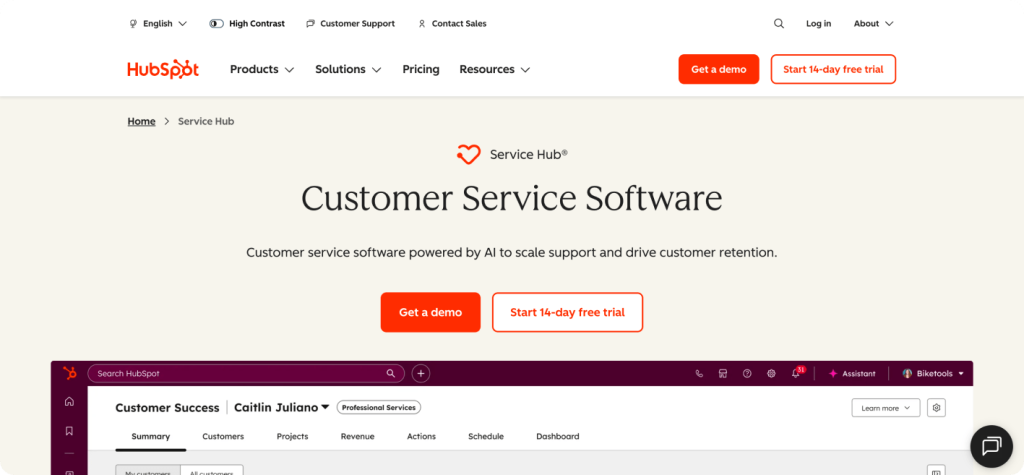
Task: Click the HubSpot sprocket icon in app
Action: [x=69, y=373]
